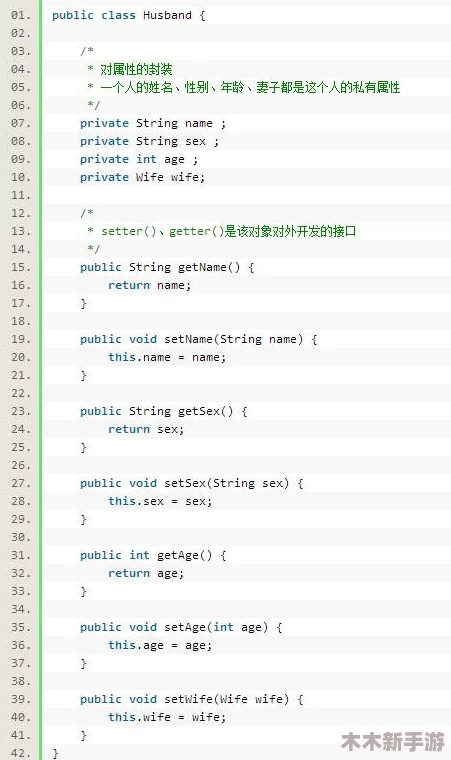Click 'this.wife = wife;' assignment
Screen dimensions: 451x760
[x=167, y=717]
